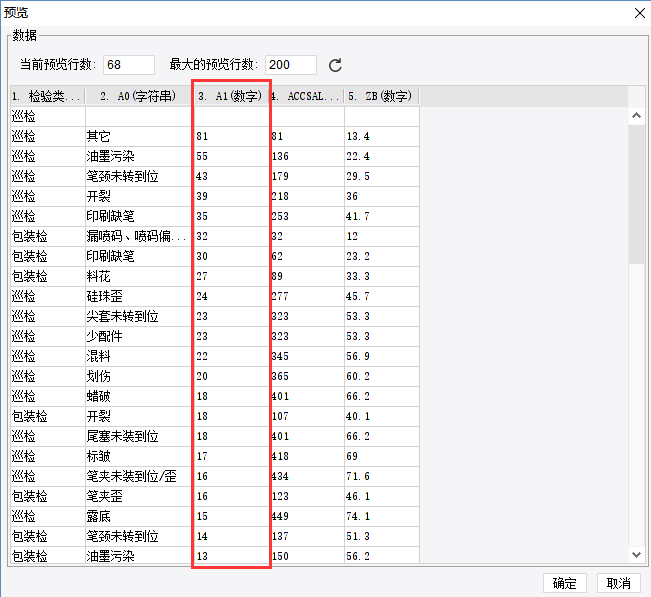Click the cell 露底
The width and height of the screenshot is (651, 597).
pos(139,516)
